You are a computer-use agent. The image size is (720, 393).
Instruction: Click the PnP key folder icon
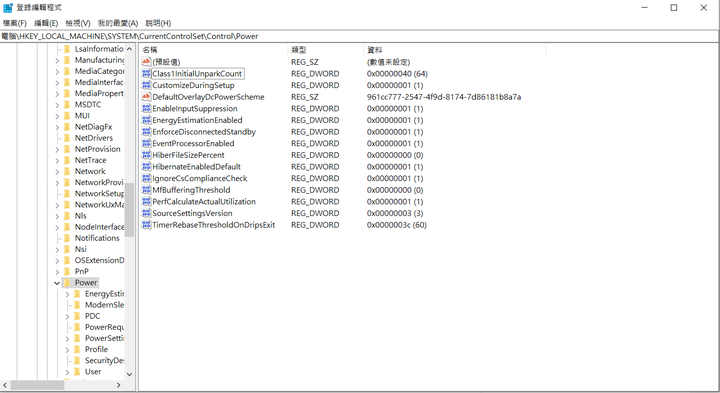click(67, 271)
